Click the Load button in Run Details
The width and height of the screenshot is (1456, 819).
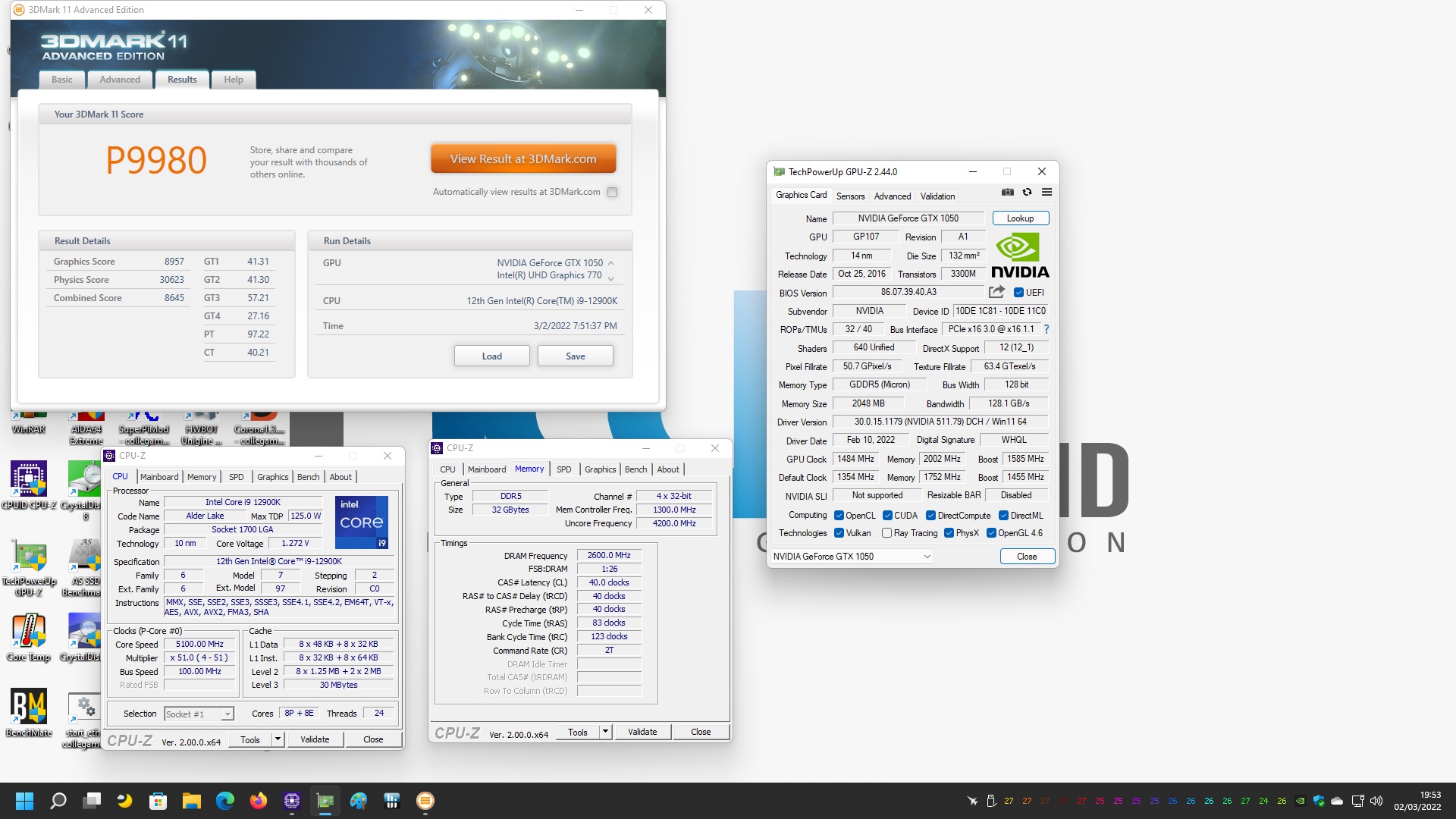pos(491,356)
